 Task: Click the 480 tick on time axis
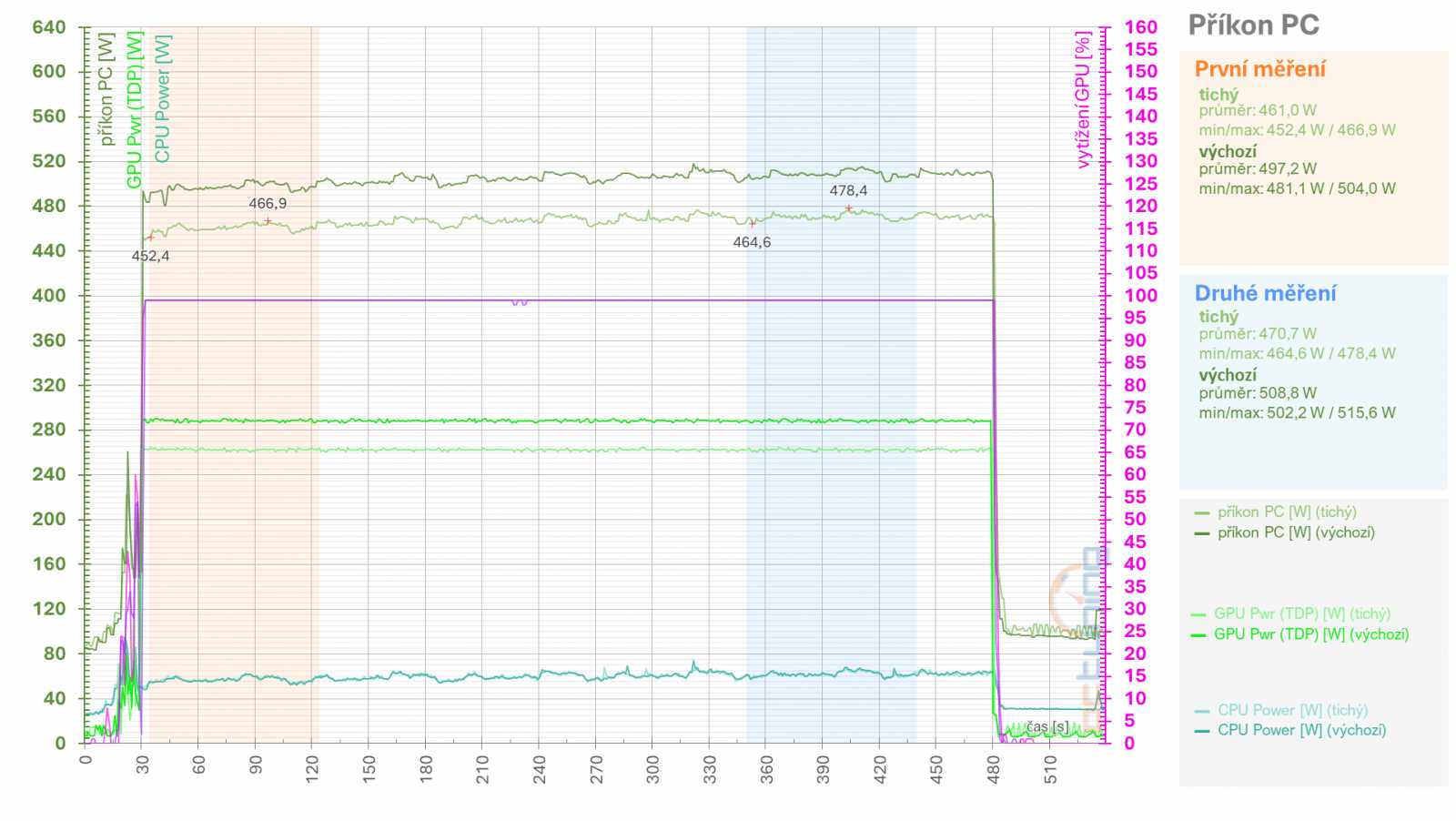pos(993,770)
